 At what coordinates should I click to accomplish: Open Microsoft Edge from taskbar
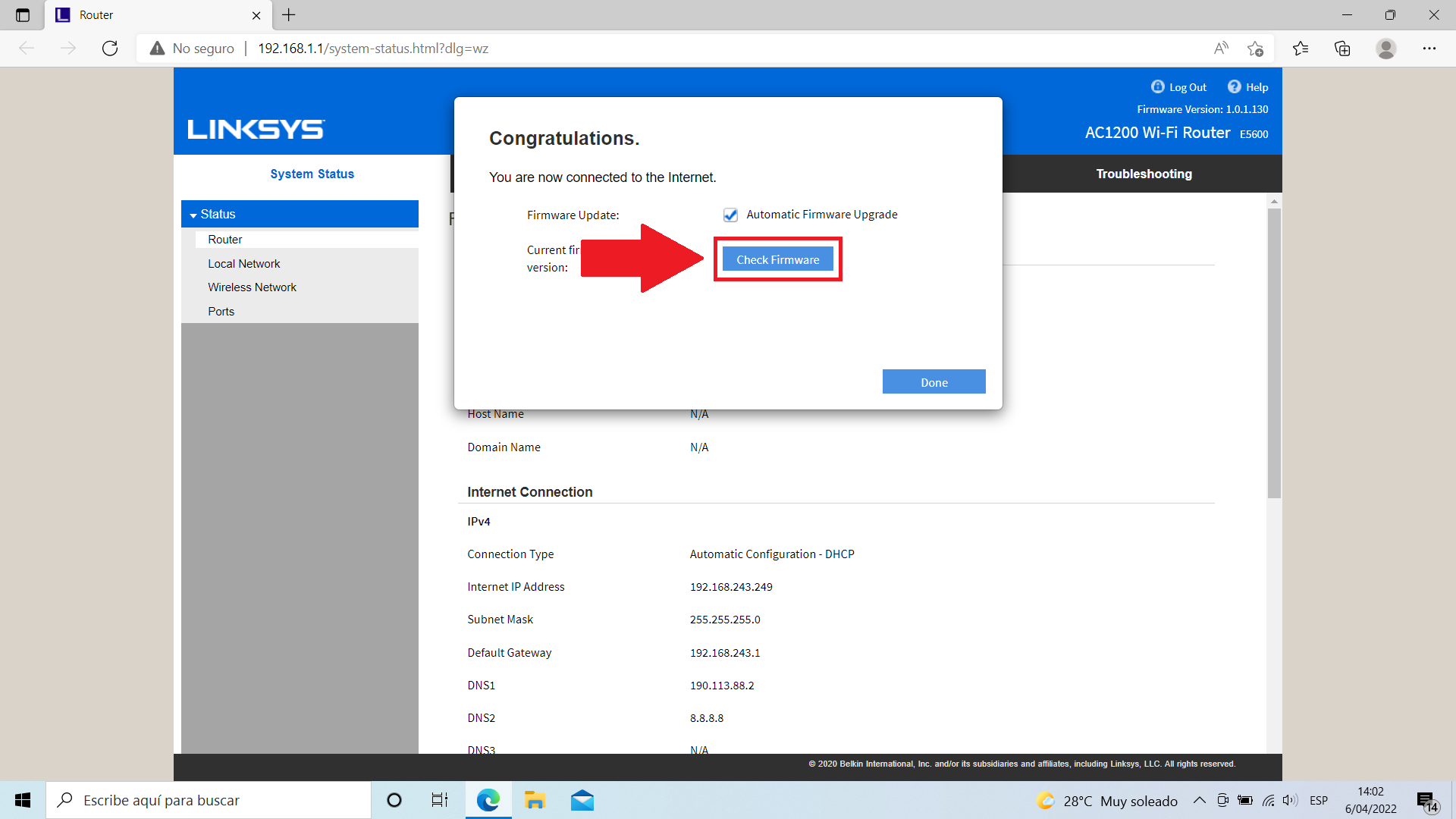click(x=488, y=800)
